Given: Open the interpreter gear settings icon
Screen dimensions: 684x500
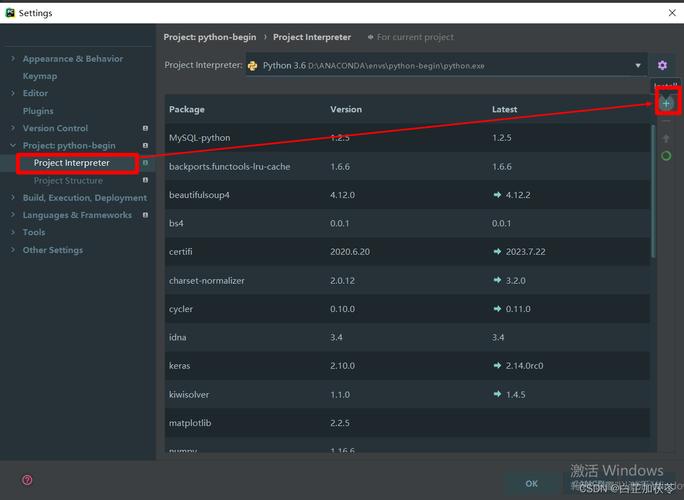Looking at the screenshot, I should point(662,65).
